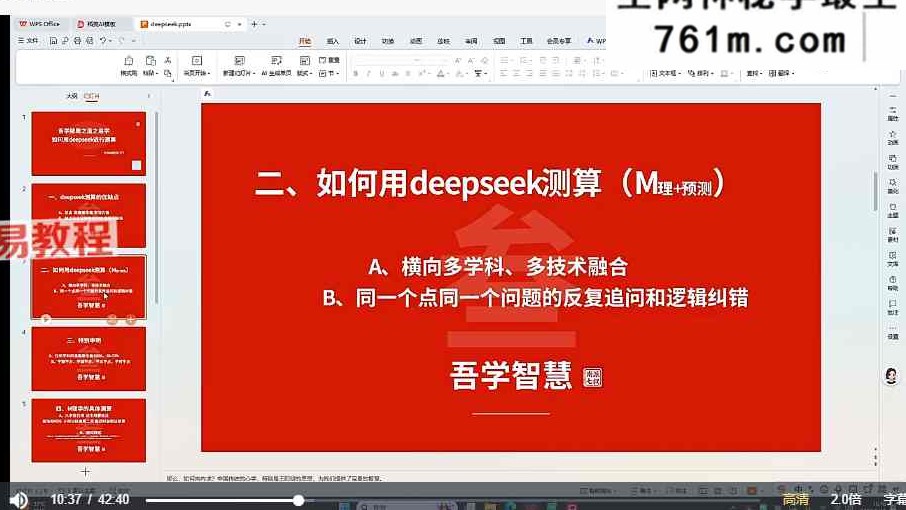Click the increase font size icon
Screen dimensions: 906x510
(458, 60)
